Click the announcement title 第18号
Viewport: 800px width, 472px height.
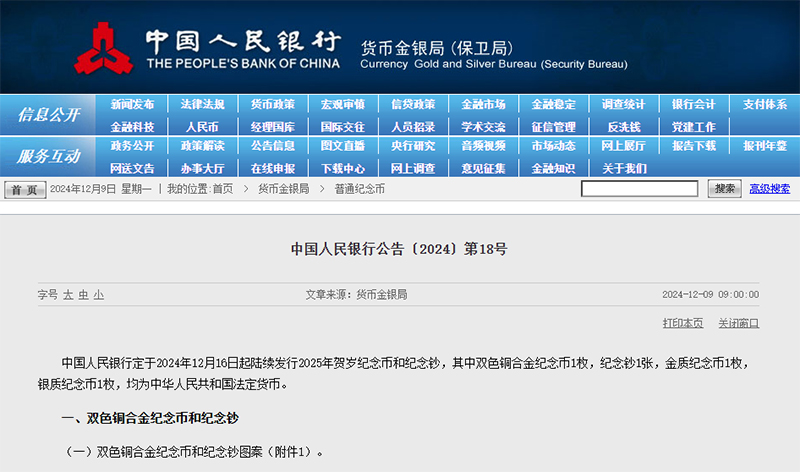tap(399, 249)
